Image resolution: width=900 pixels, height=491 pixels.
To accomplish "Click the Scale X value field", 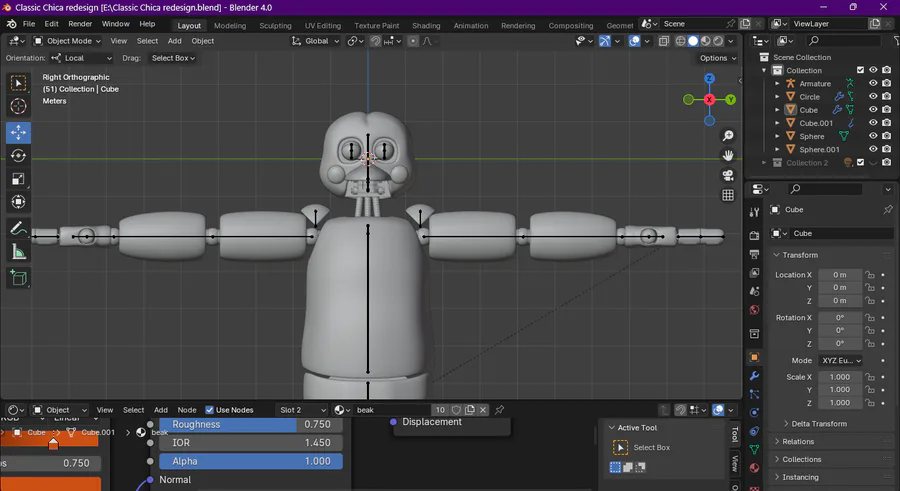I will click(840, 377).
